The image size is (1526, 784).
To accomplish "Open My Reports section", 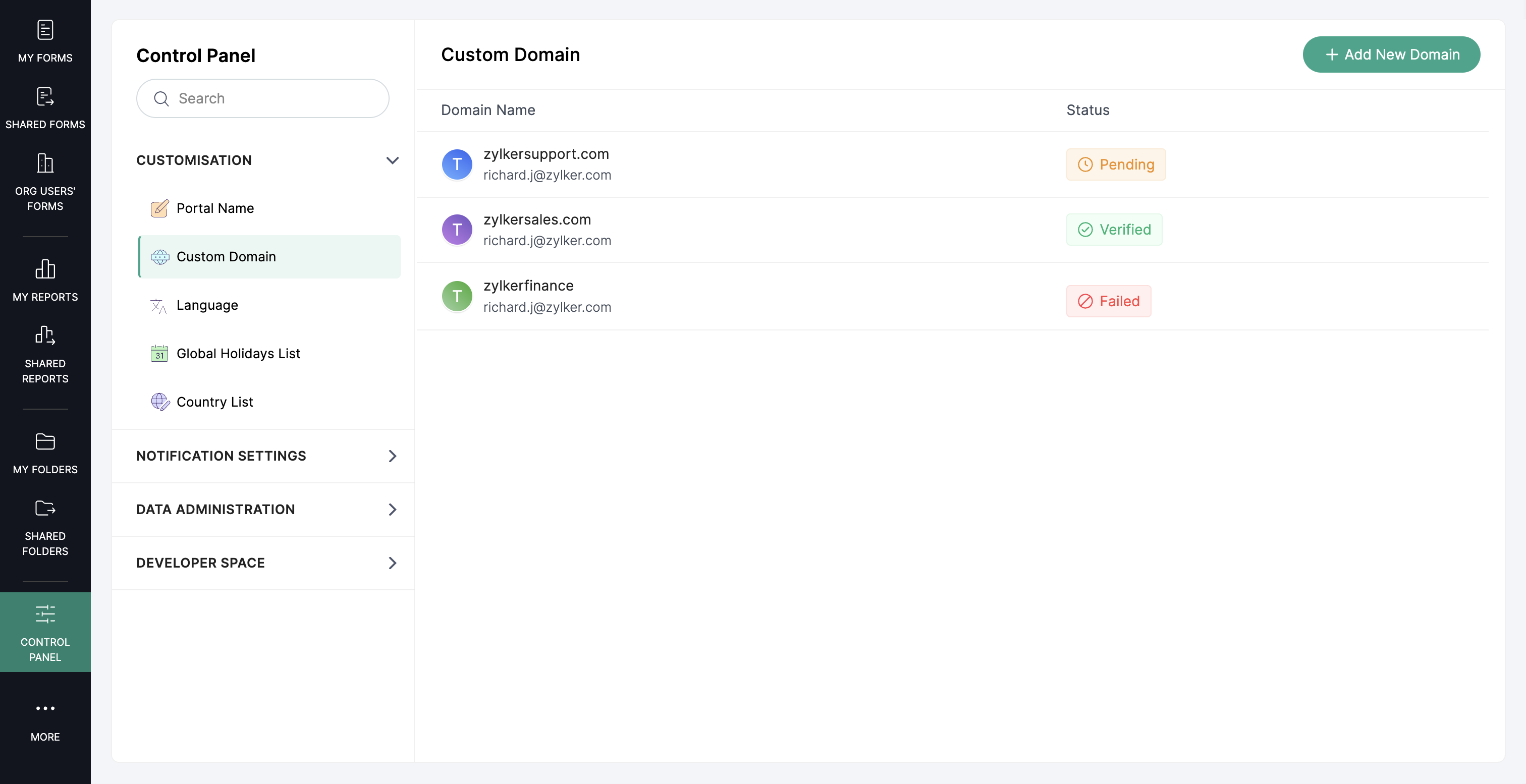I will pos(45,280).
